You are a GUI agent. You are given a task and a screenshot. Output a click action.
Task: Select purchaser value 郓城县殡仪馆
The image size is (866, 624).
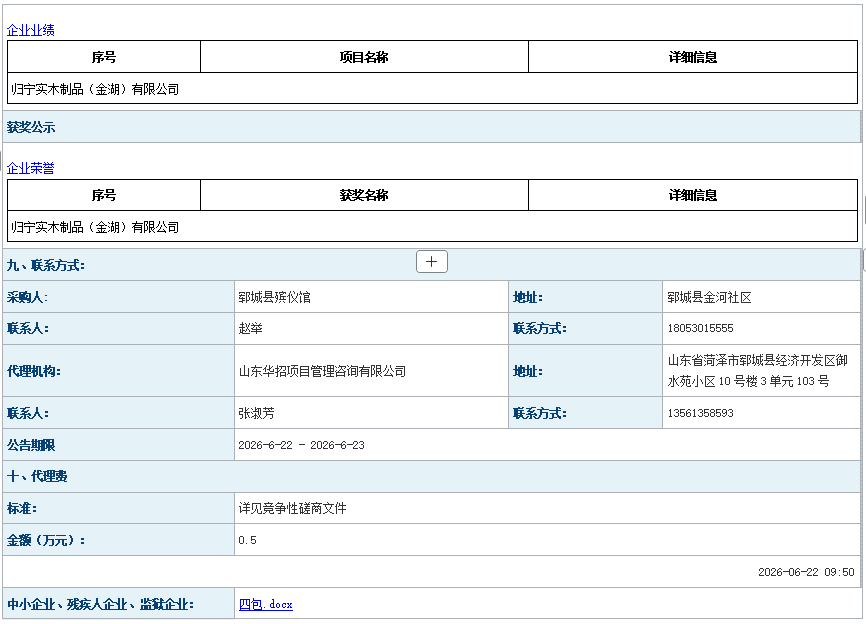click(274, 297)
